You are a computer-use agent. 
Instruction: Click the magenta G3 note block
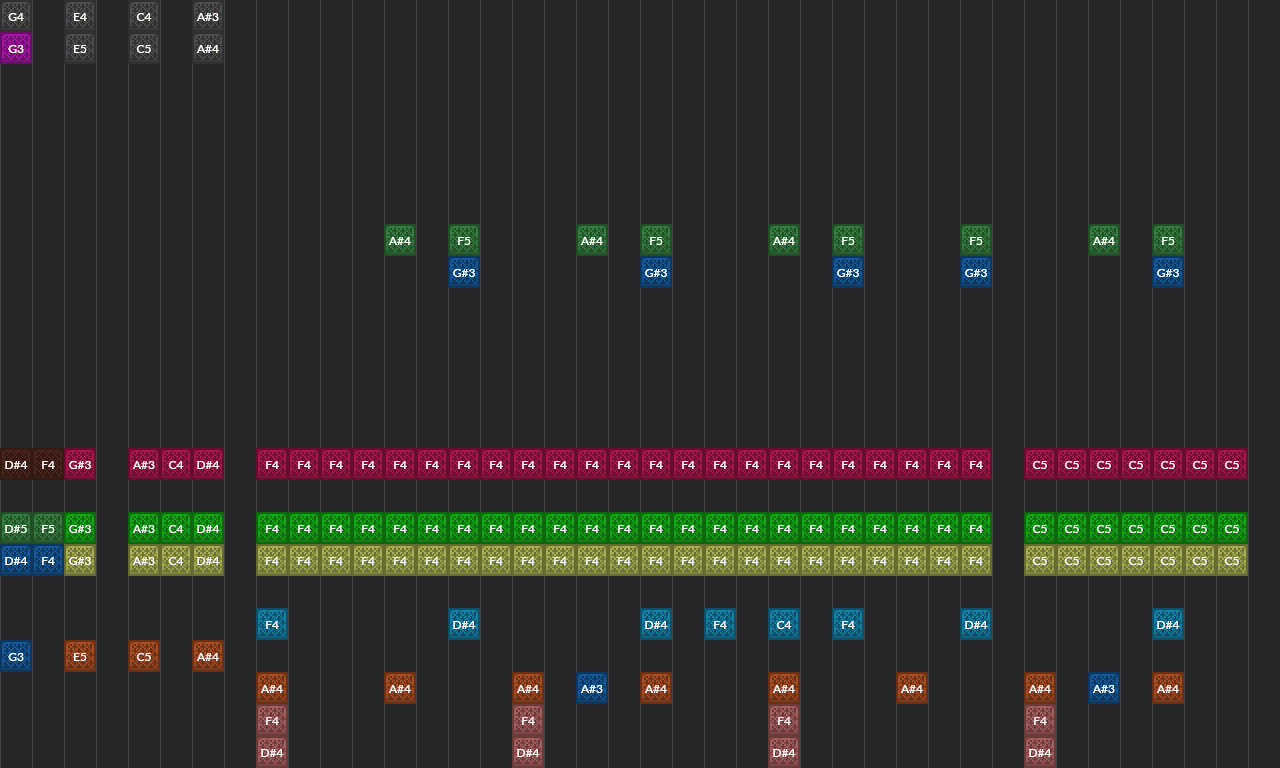16,49
